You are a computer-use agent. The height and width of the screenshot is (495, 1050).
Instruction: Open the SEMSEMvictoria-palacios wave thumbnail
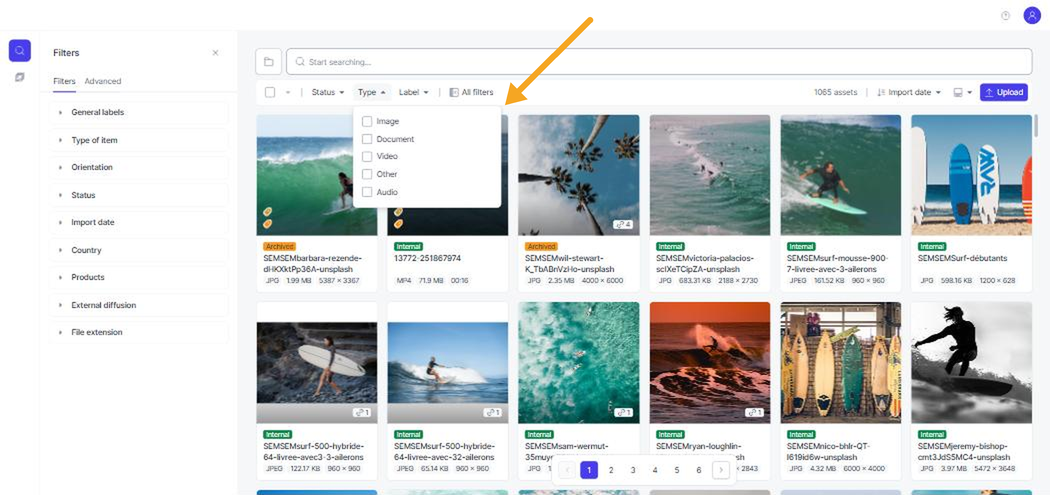tap(710, 175)
